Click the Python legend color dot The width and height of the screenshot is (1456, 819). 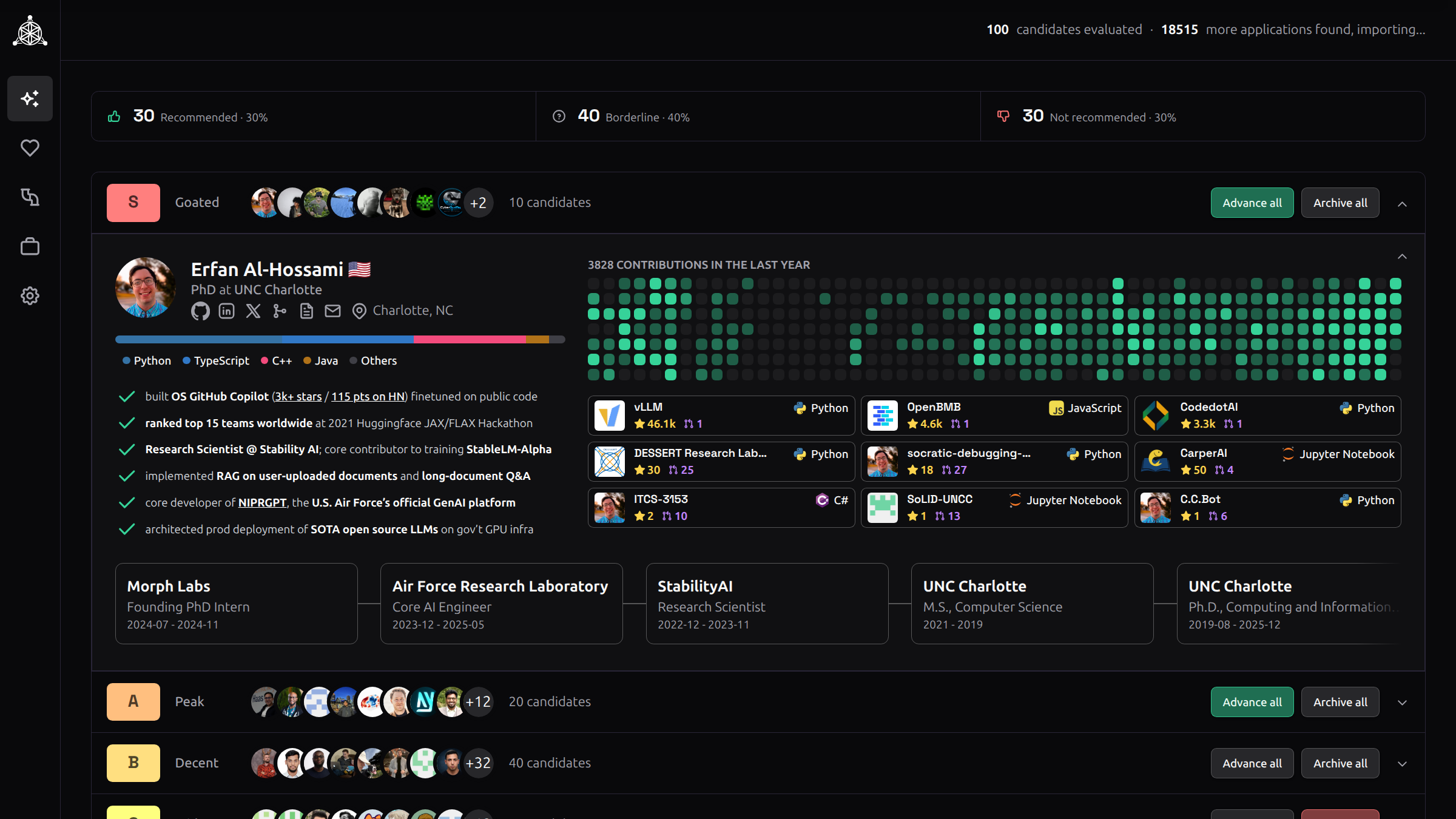(x=126, y=360)
